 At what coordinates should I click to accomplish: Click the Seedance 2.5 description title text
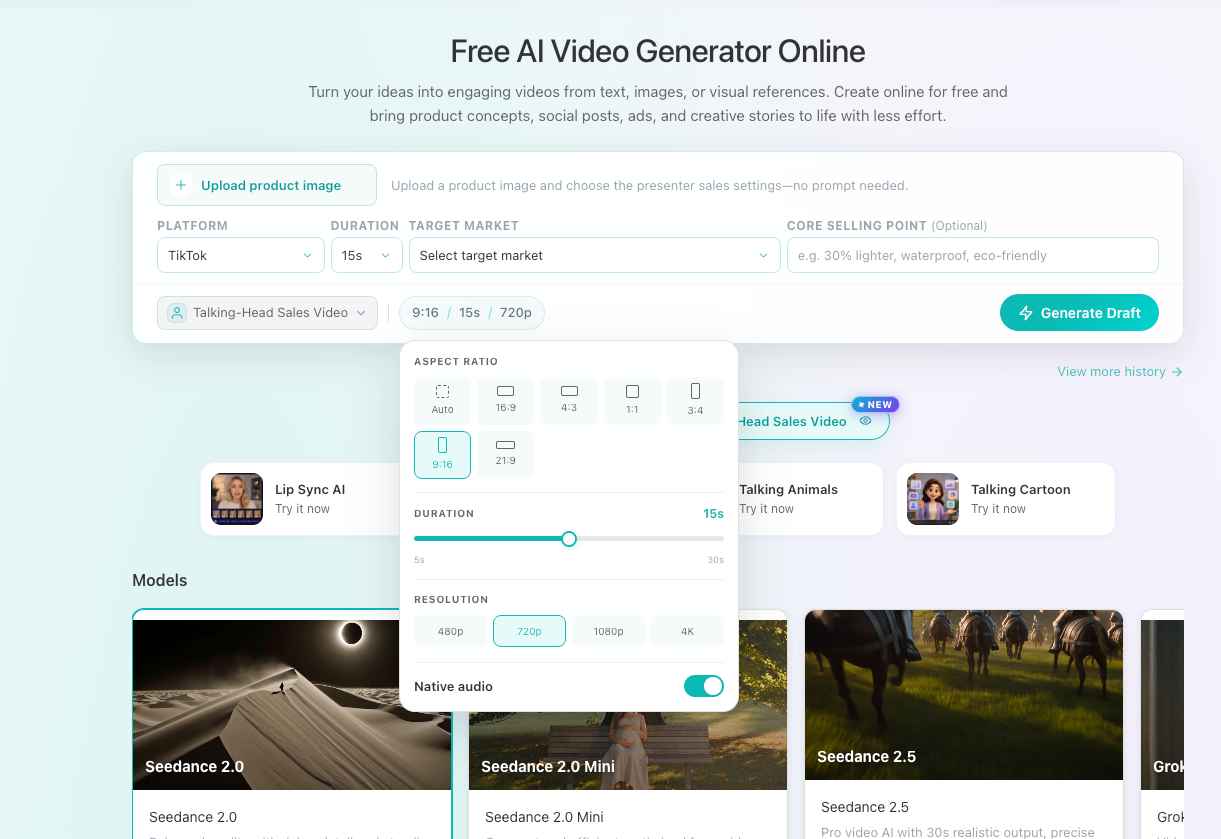865,807
